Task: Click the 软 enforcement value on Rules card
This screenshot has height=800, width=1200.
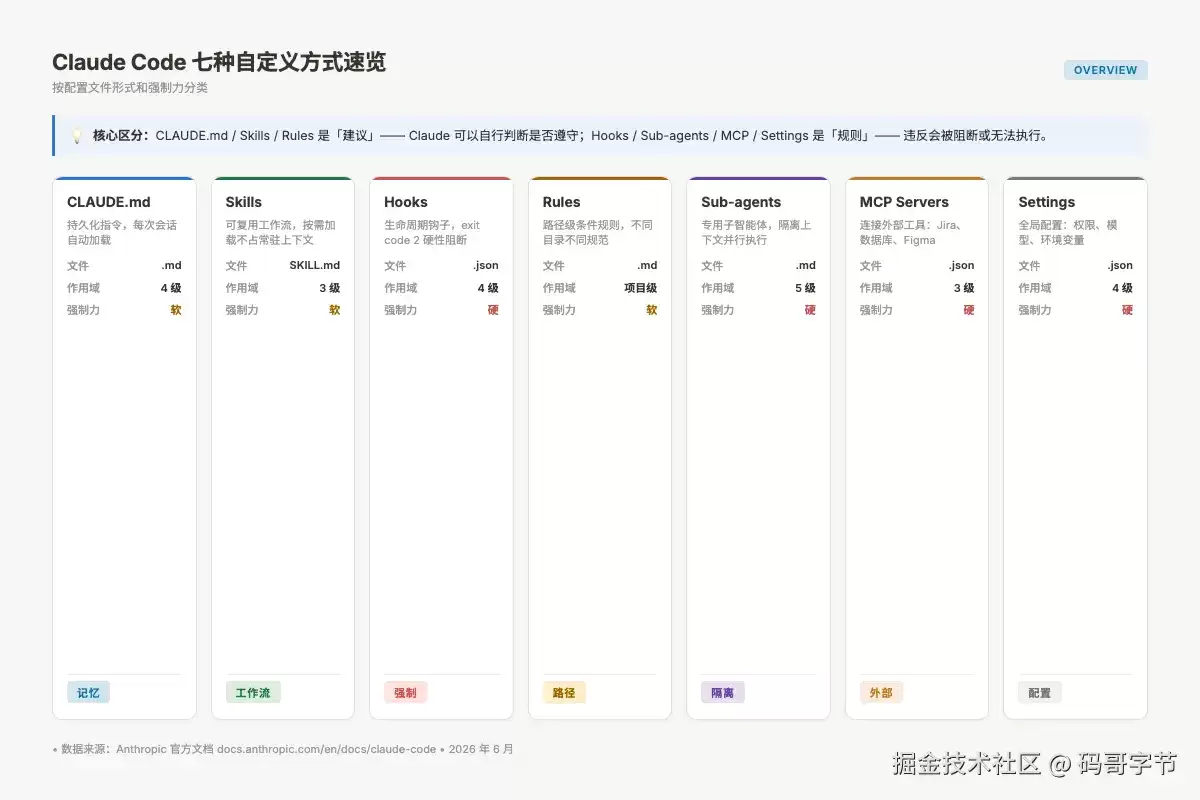Action: [652, 310]
